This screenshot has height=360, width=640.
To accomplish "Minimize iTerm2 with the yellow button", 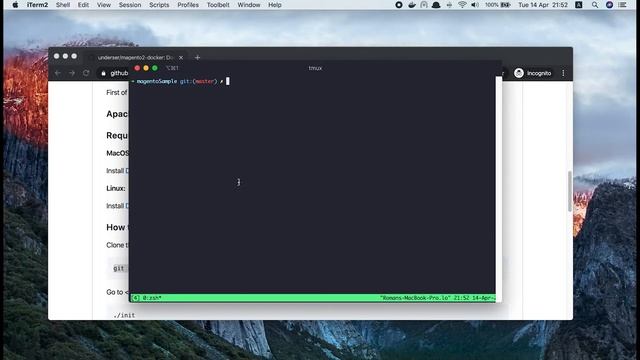I will (x=146, y=68).
